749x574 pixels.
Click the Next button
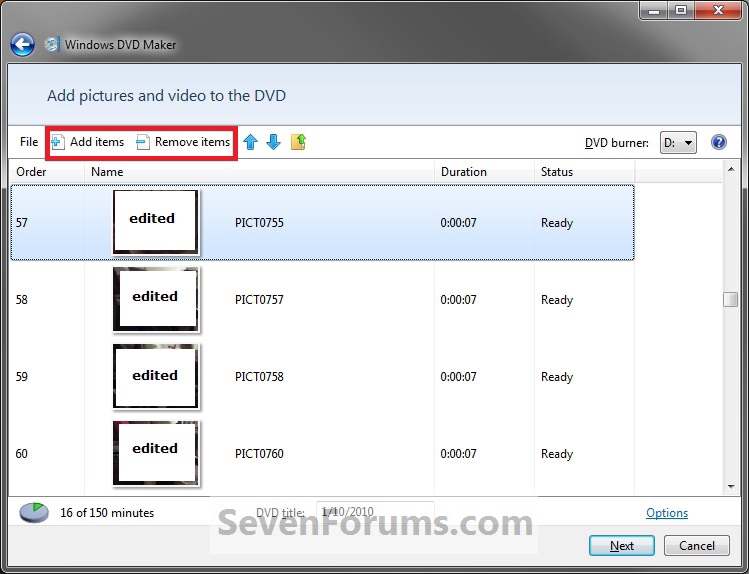(x=621, y=545)
